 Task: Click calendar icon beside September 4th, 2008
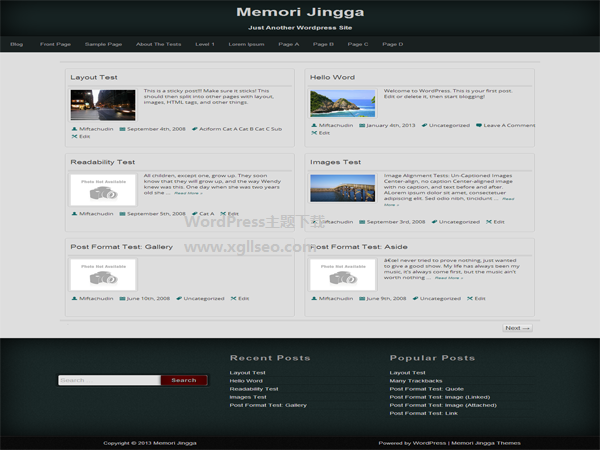(122, 129)
